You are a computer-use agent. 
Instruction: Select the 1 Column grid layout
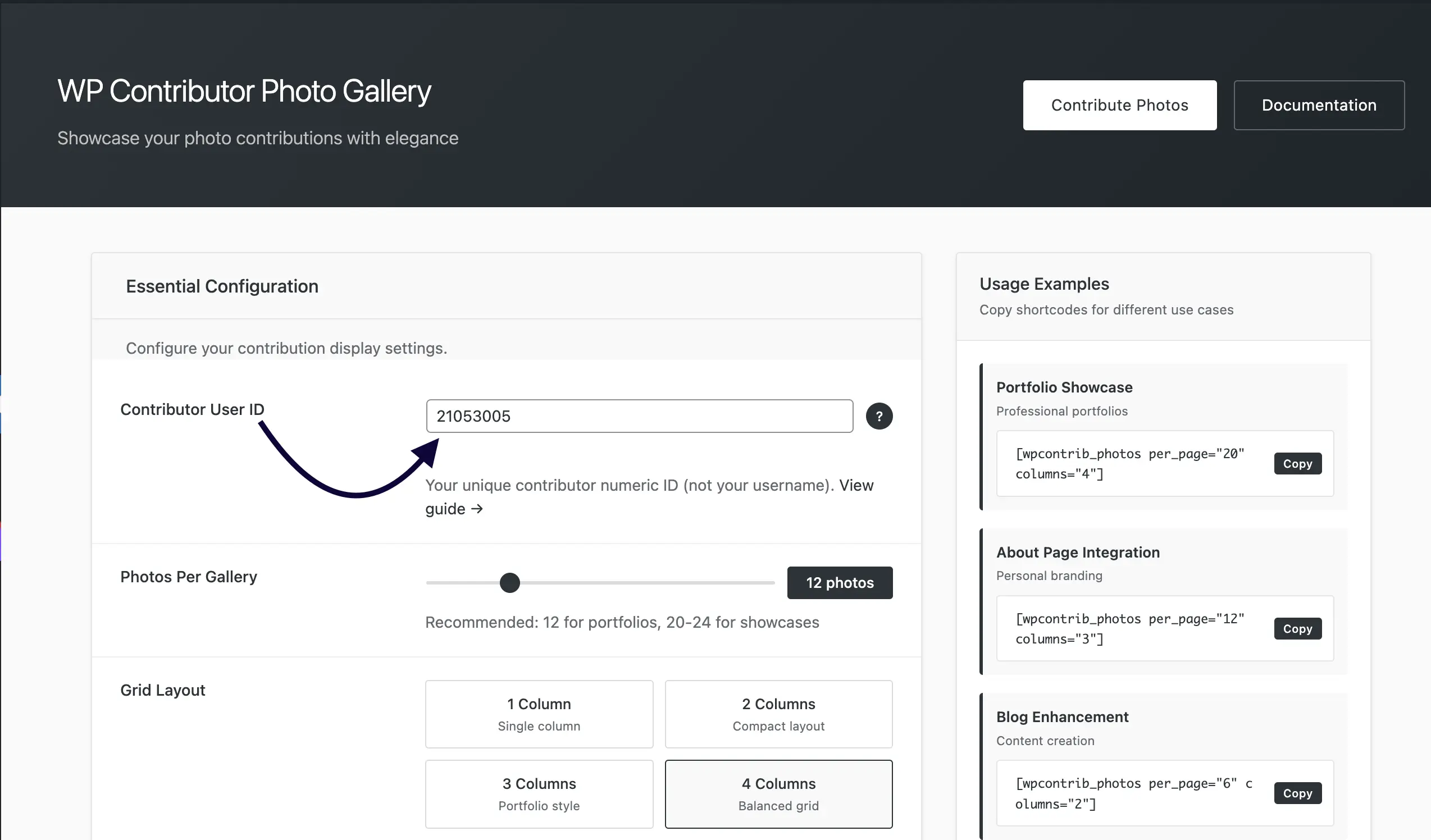tap(539, 714)
